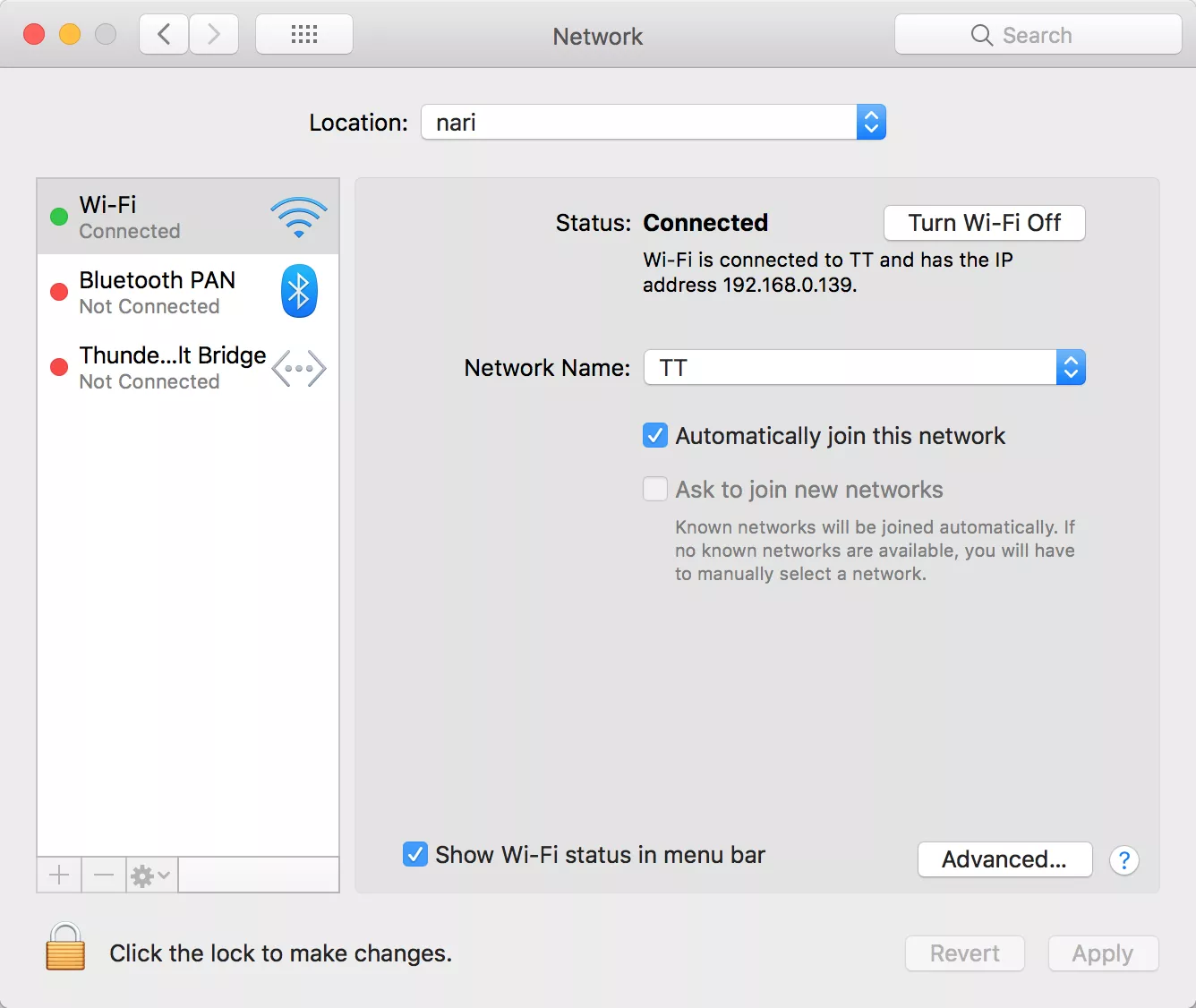Click red status dot beside Bluetooth PAN

(59, 292)
